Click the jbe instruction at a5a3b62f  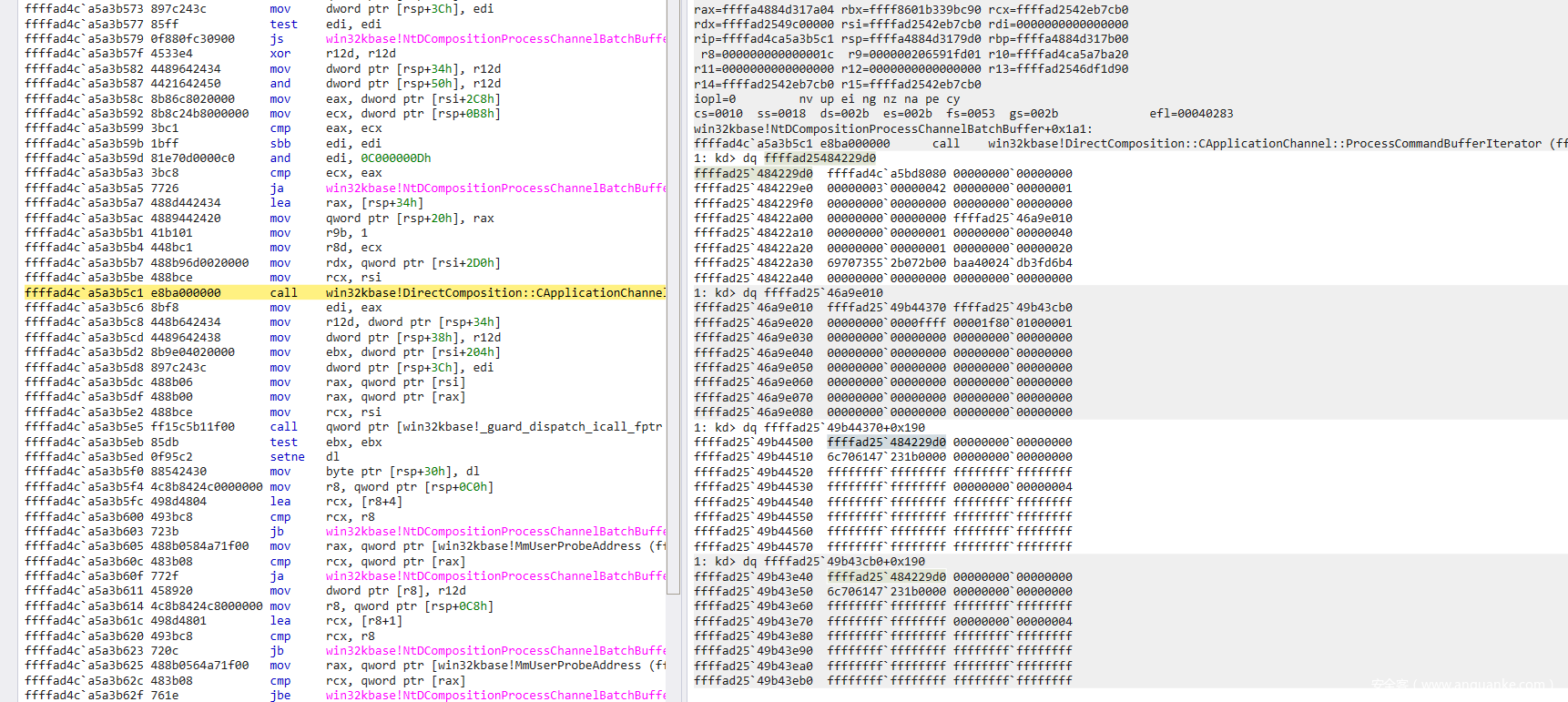point(280,695)
